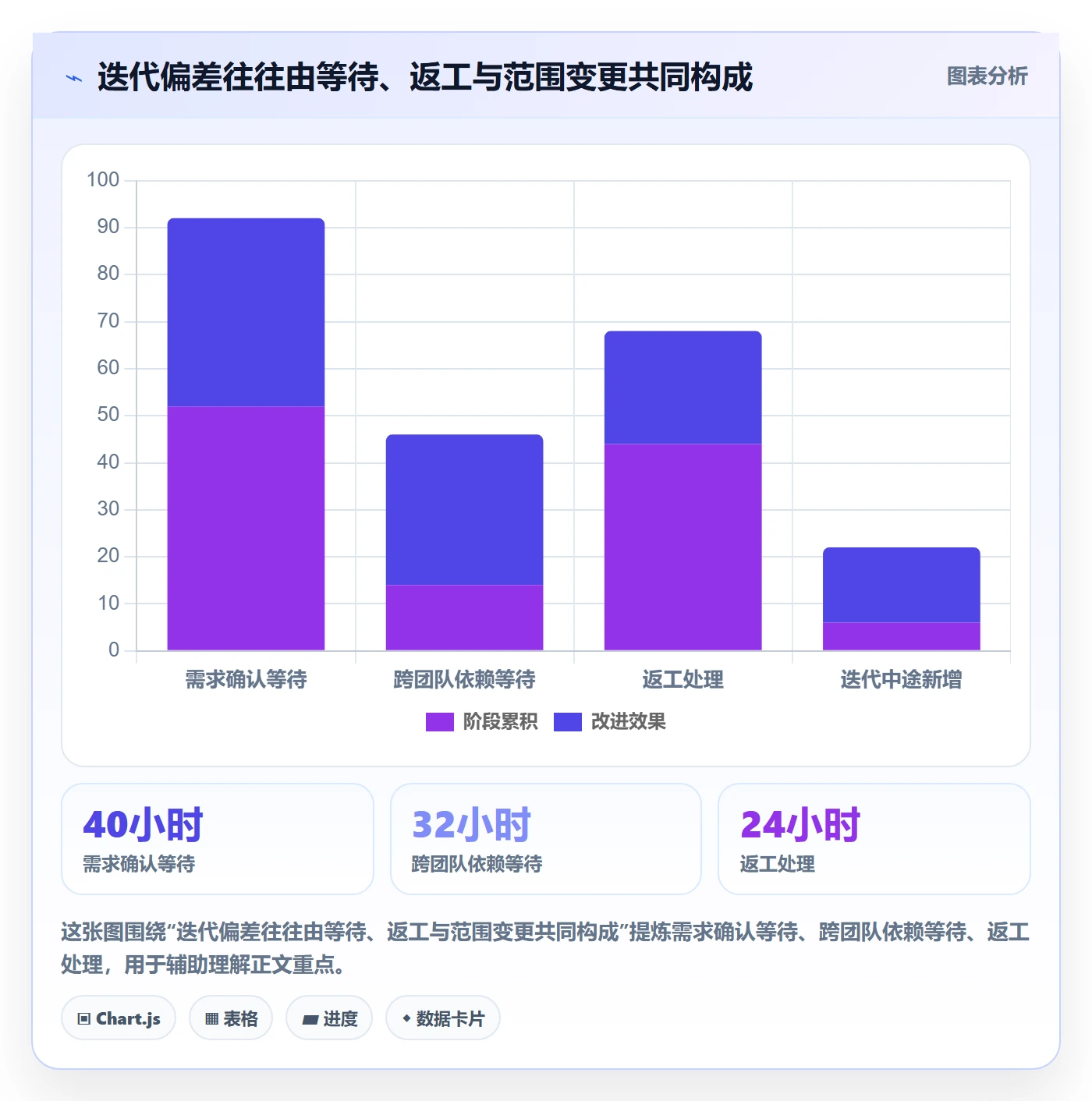The image size is (1092, 1101).
Task: Click the purple segment of 需求确认等待 bar
Action: coord(246,528)
